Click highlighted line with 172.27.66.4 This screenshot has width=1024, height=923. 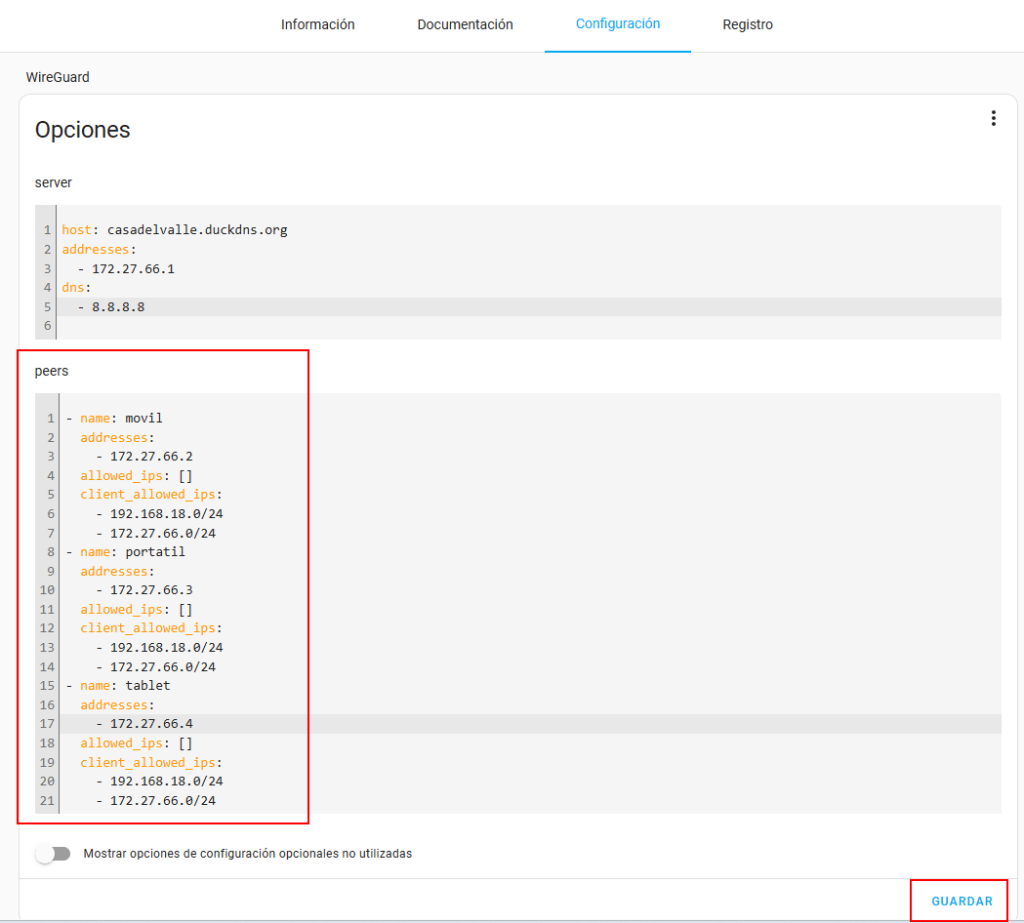(x=150, y=724)
